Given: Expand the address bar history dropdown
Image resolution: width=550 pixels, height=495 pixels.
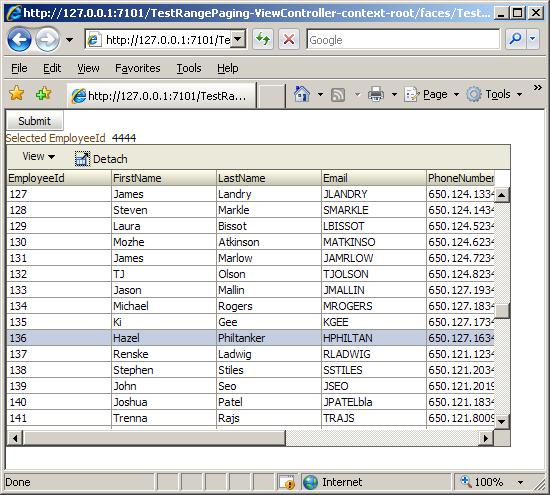Looking at the screenshot, I should click(x=238, y=39).
